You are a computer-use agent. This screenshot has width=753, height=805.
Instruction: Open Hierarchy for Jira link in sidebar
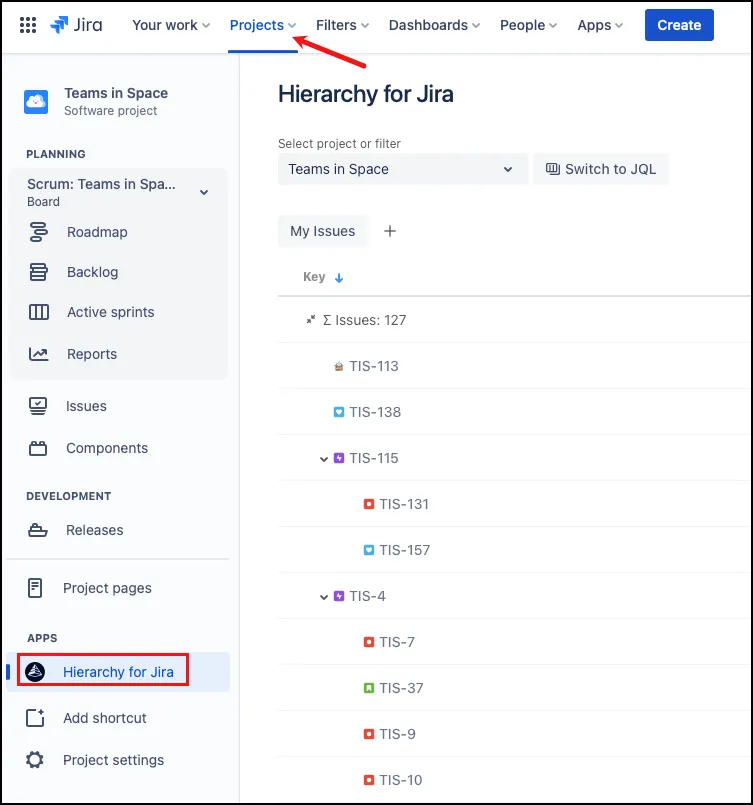pyautogui.click(x=118, y=672)
